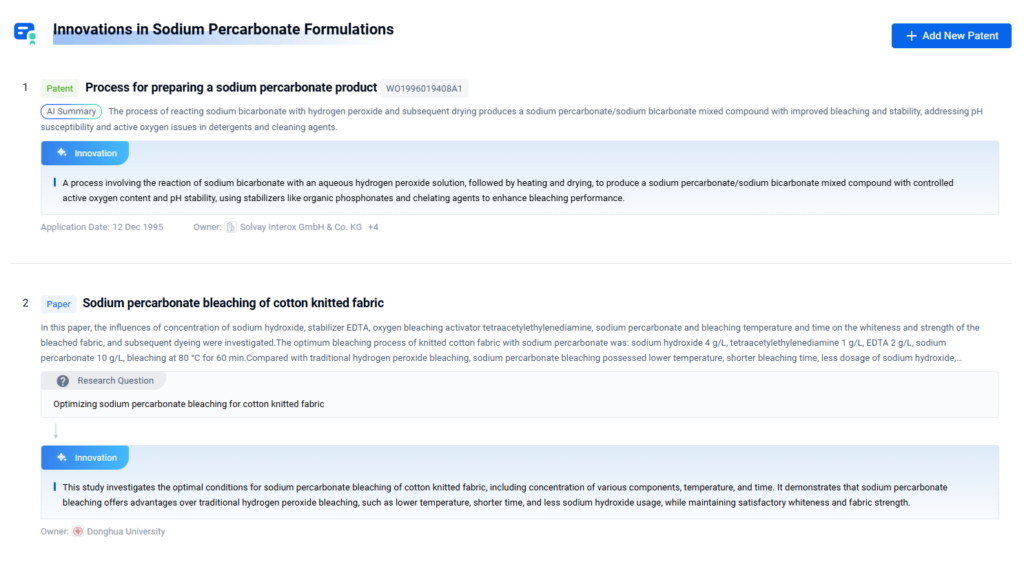The height and width of the screenshot is (562, 1024).
Task: Click the Research Question question-mark icon
Action: point(63,381)
